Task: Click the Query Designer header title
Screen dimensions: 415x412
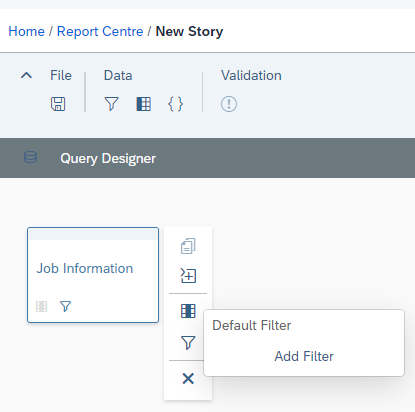Action: point(108,158)
